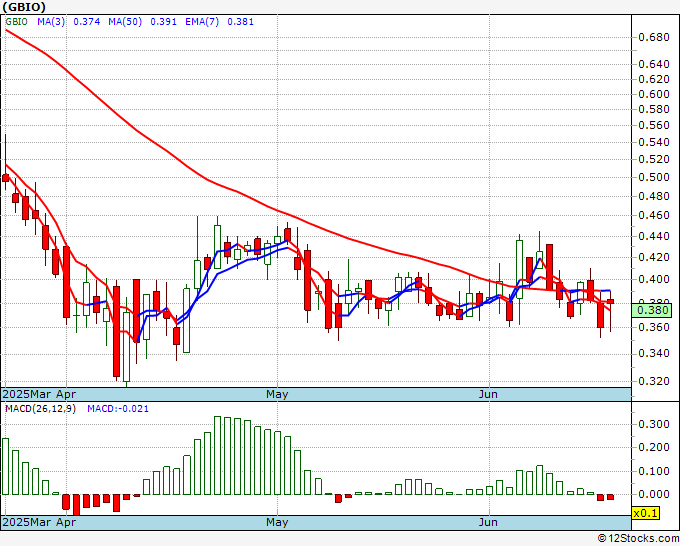The height and width of the screenshot is (546, 680).
Task: Click the 0.460 price axis label
Action: 654,215
